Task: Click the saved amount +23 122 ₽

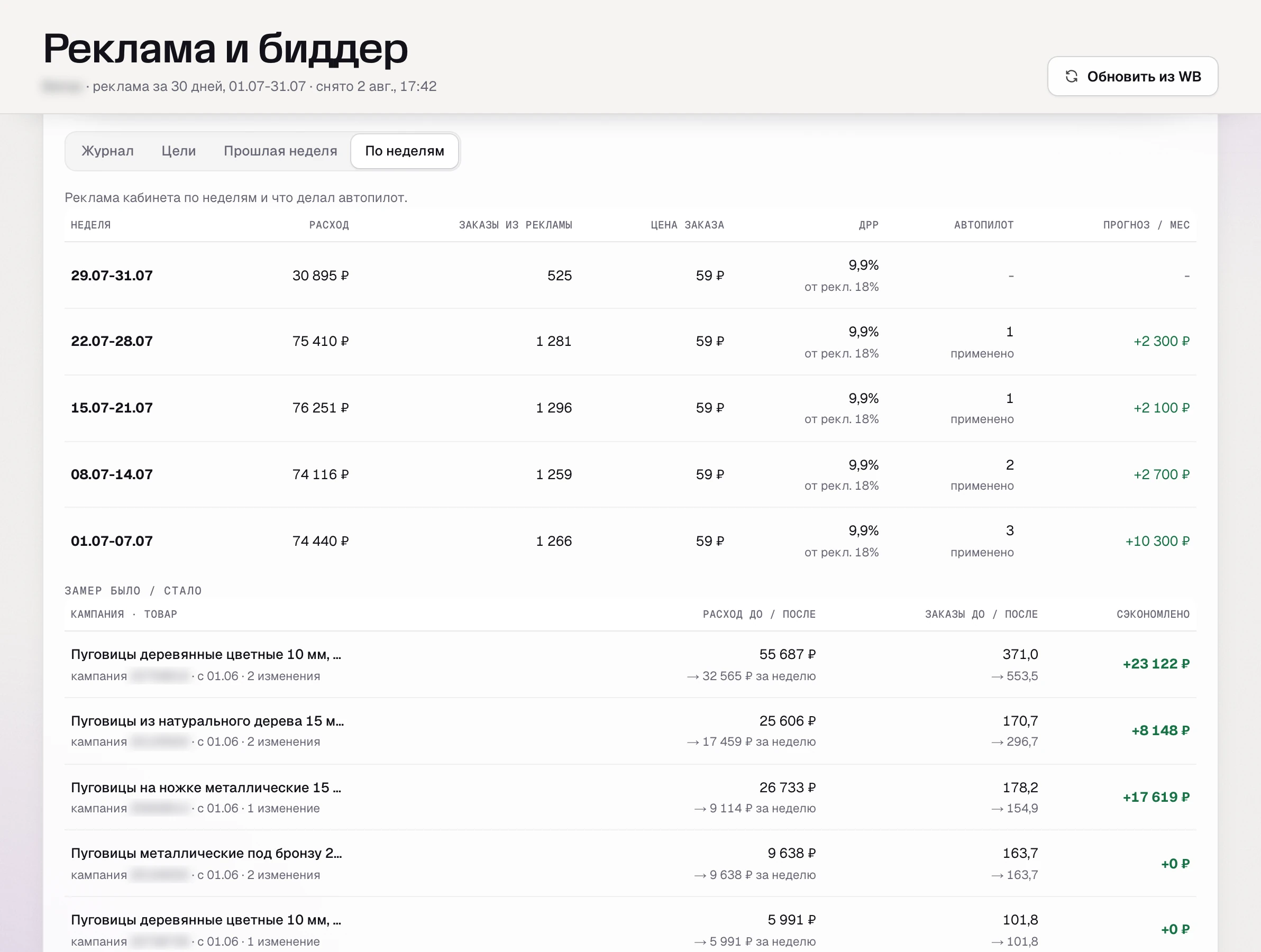Action: [x=1156, y=664]
